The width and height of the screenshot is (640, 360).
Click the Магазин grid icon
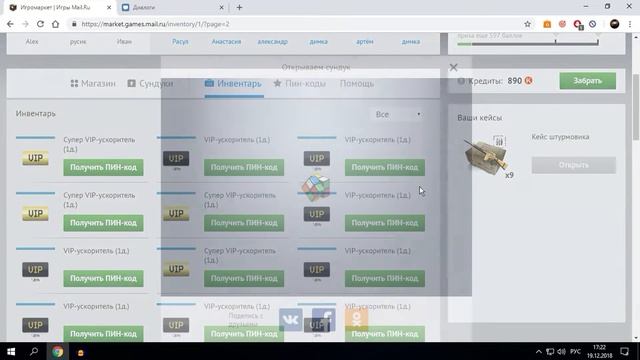tap(74, 83)
